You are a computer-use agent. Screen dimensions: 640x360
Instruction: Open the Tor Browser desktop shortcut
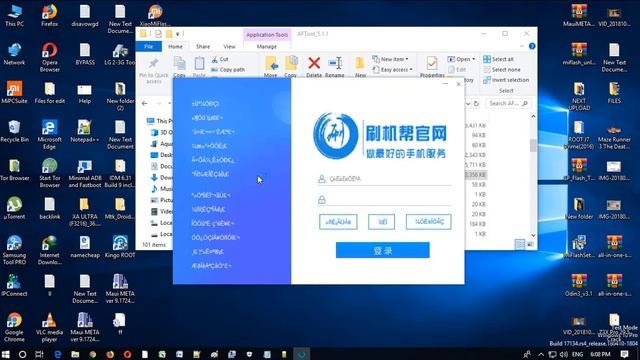coord(15,169)
